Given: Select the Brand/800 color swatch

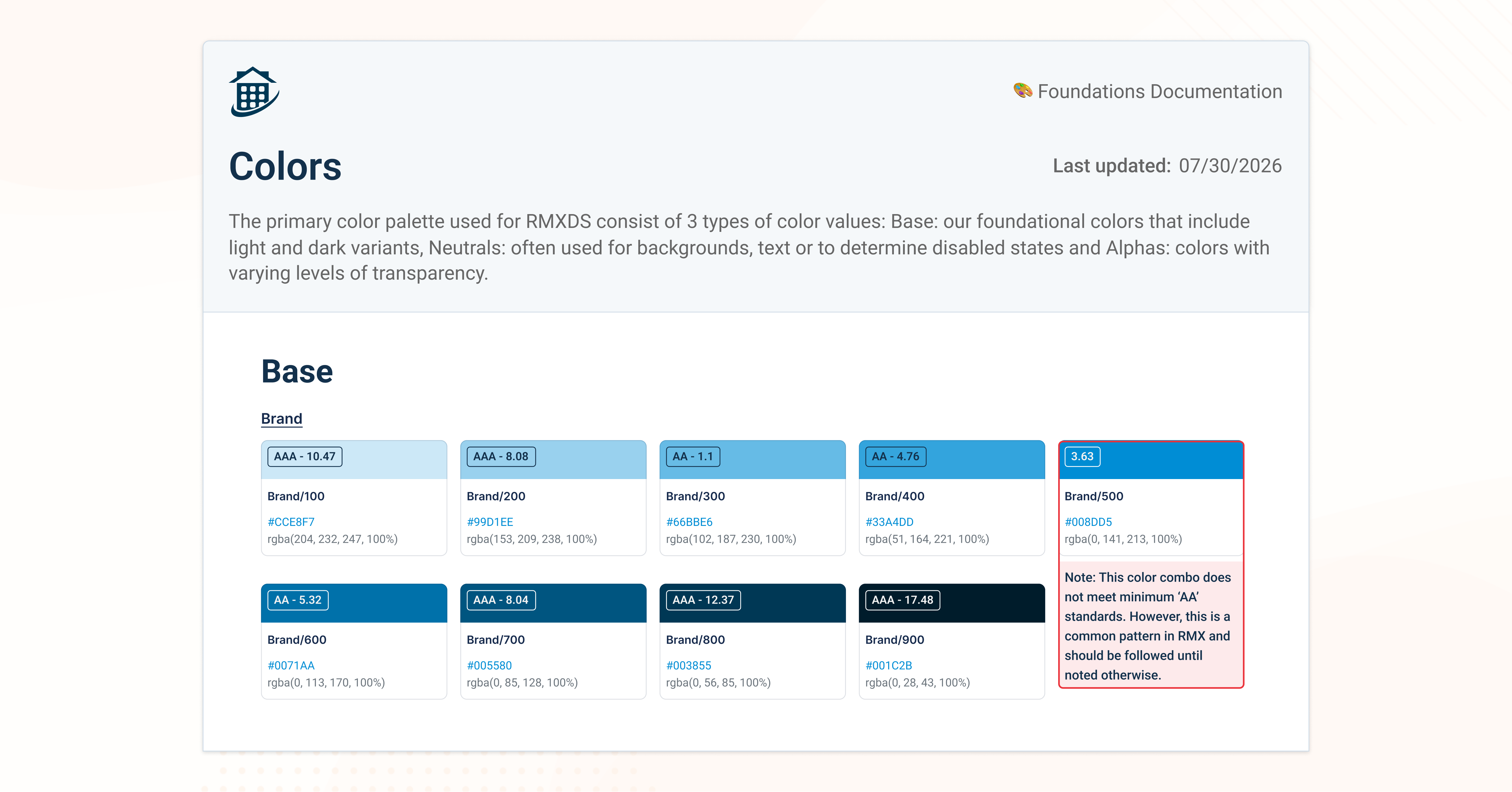Looking at the screenshot, I should tap(753, 603).
